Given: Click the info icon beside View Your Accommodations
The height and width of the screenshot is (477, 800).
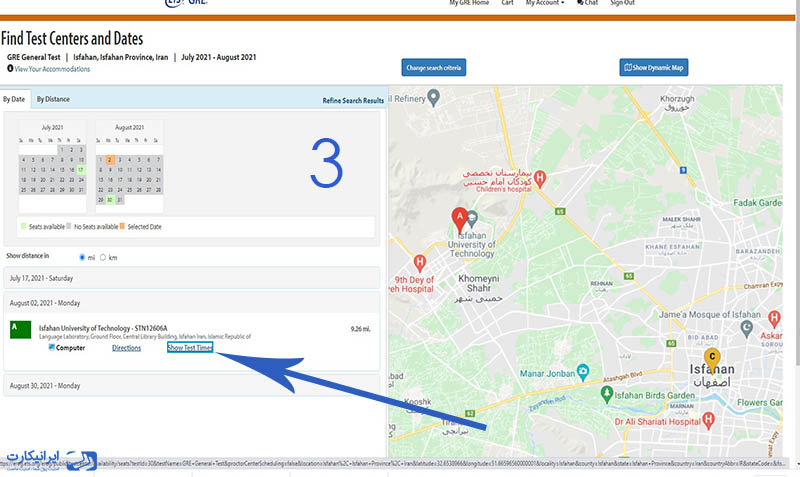Looking at the screenshot, I should coord(10,68).
